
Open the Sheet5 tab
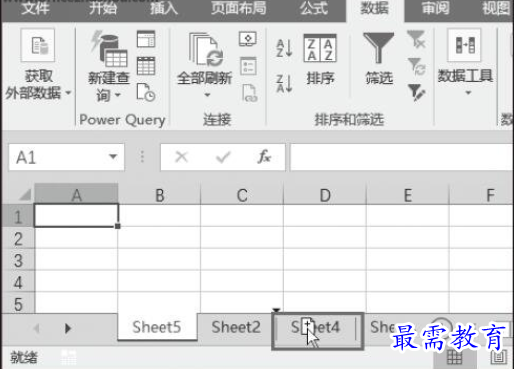[157, 327]
